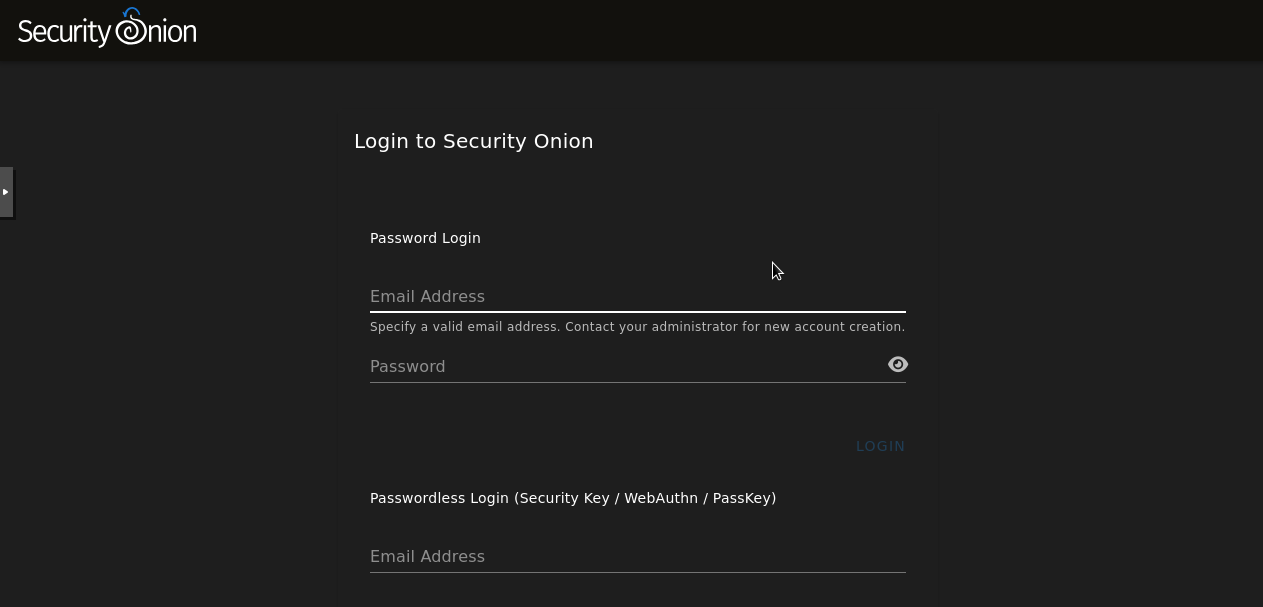Screen dimensions: 1263x607
Task: Click the Passwordless Login heading text
Action: point(573,497)
